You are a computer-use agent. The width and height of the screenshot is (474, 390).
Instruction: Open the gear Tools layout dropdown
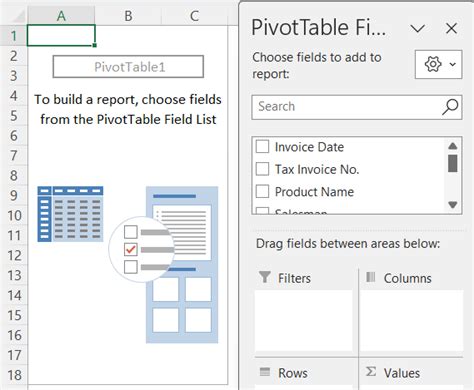coord(438,64)
